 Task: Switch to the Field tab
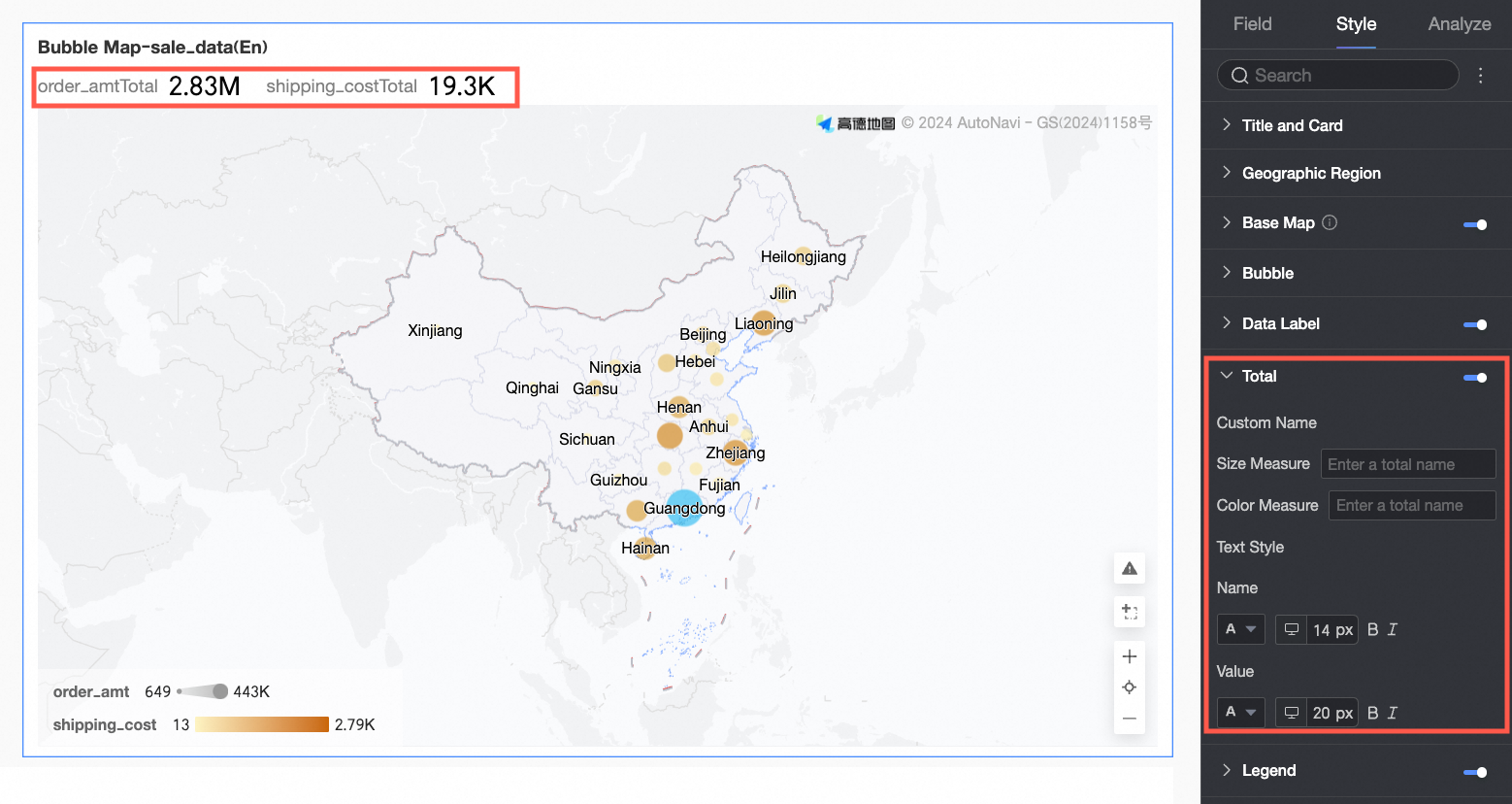pos(1252,24)
